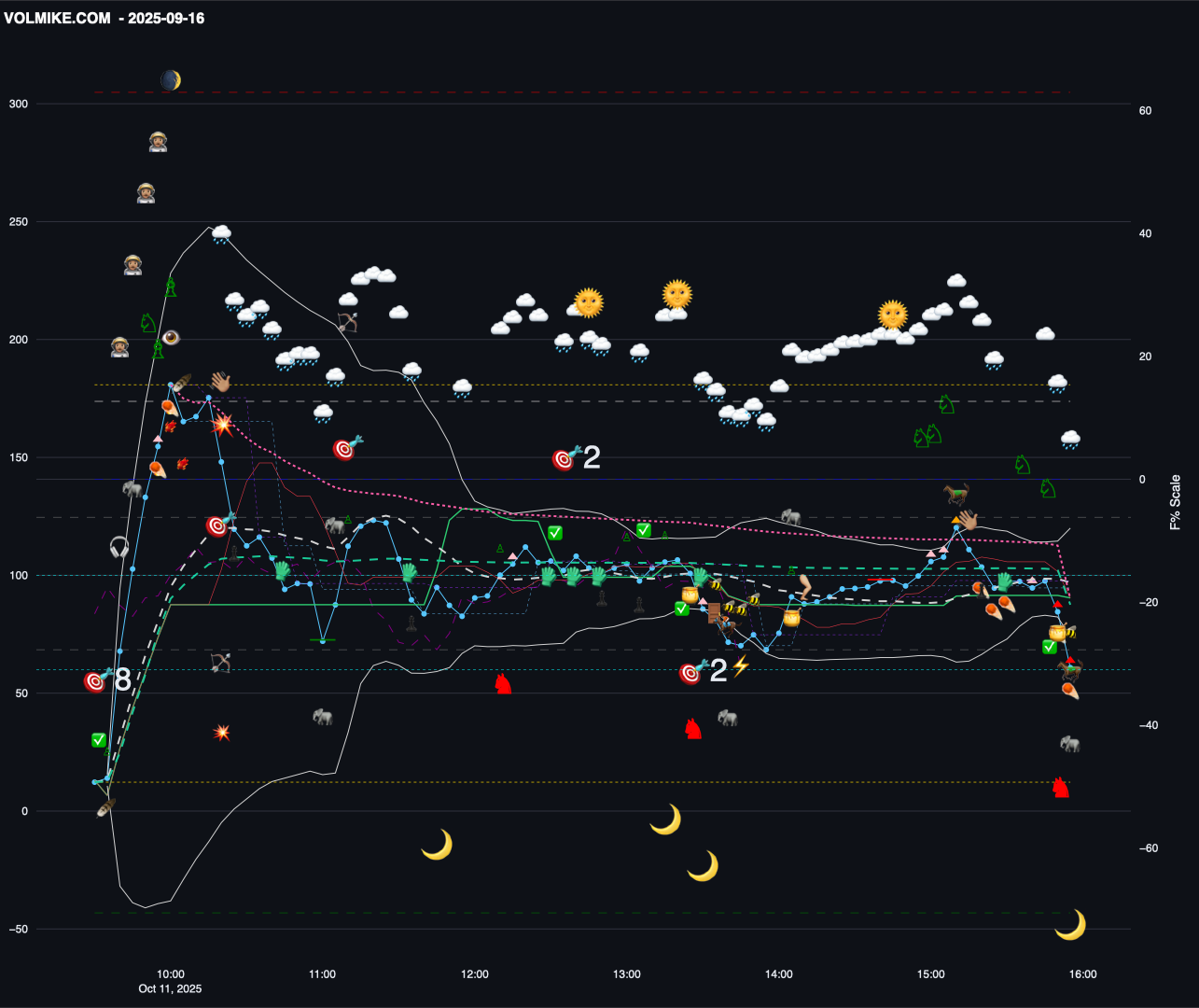Click the lowest astronaut marker near the 200 line
The image size is (1199, 1008).
(x=120, y=348)
